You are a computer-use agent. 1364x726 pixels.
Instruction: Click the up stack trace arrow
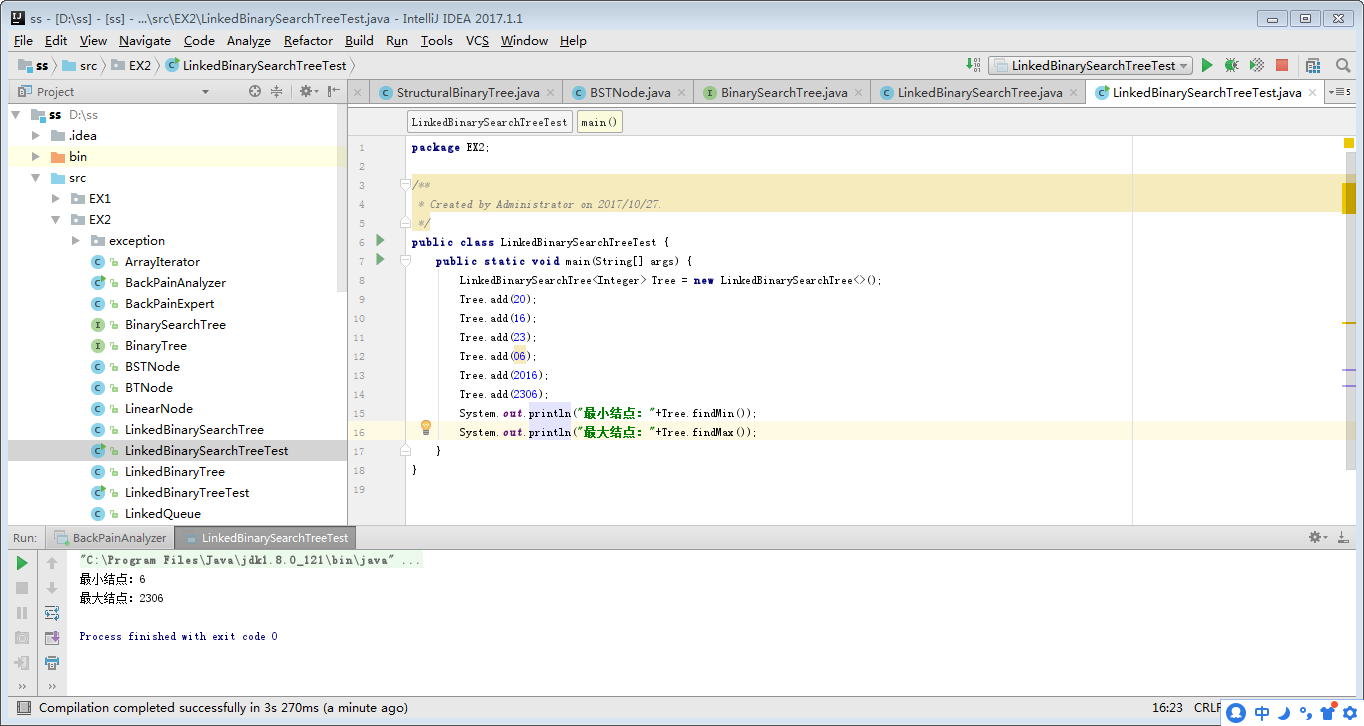pyautogui.click(x=52, y=563)
